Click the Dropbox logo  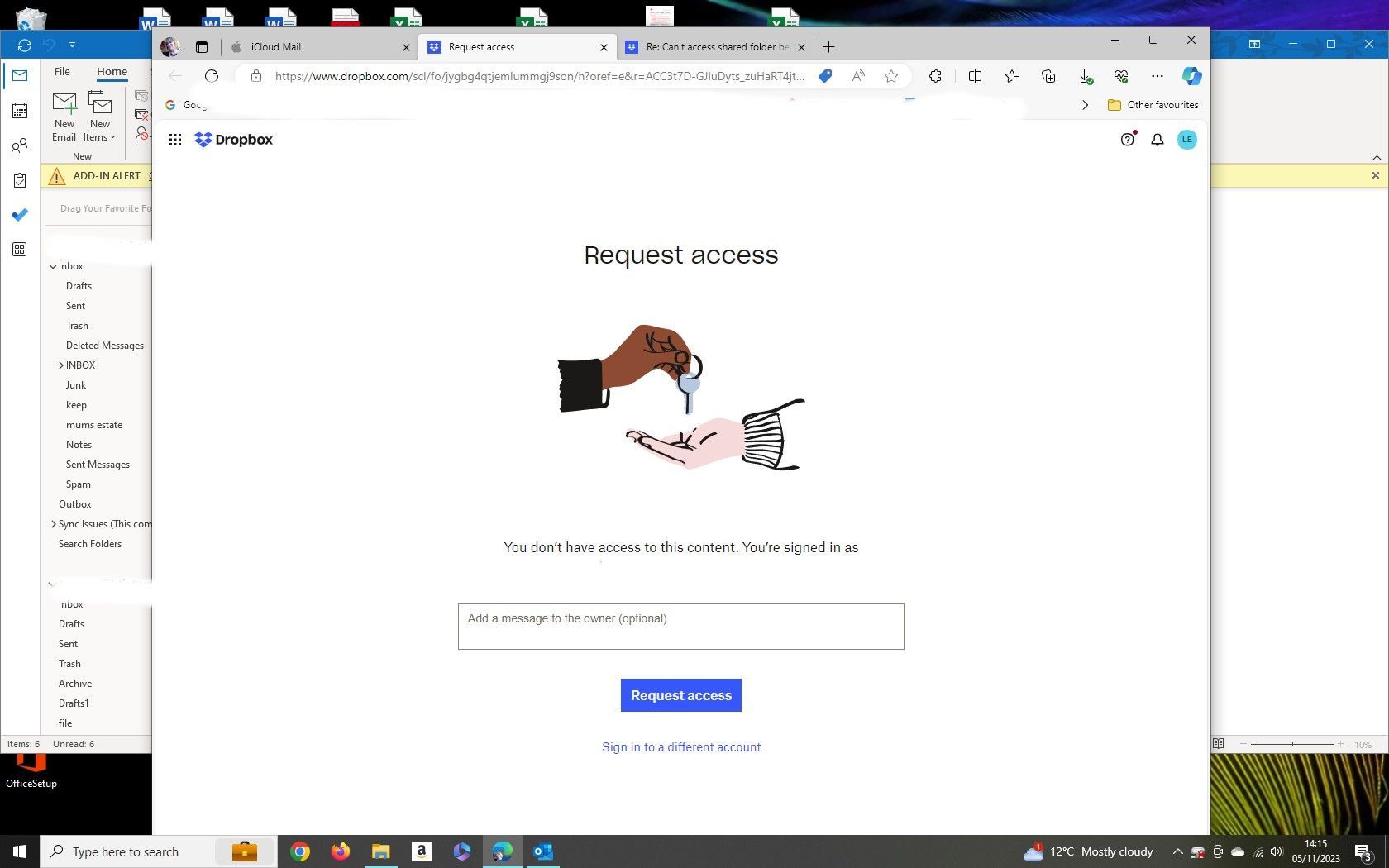(x=233, y=140)
